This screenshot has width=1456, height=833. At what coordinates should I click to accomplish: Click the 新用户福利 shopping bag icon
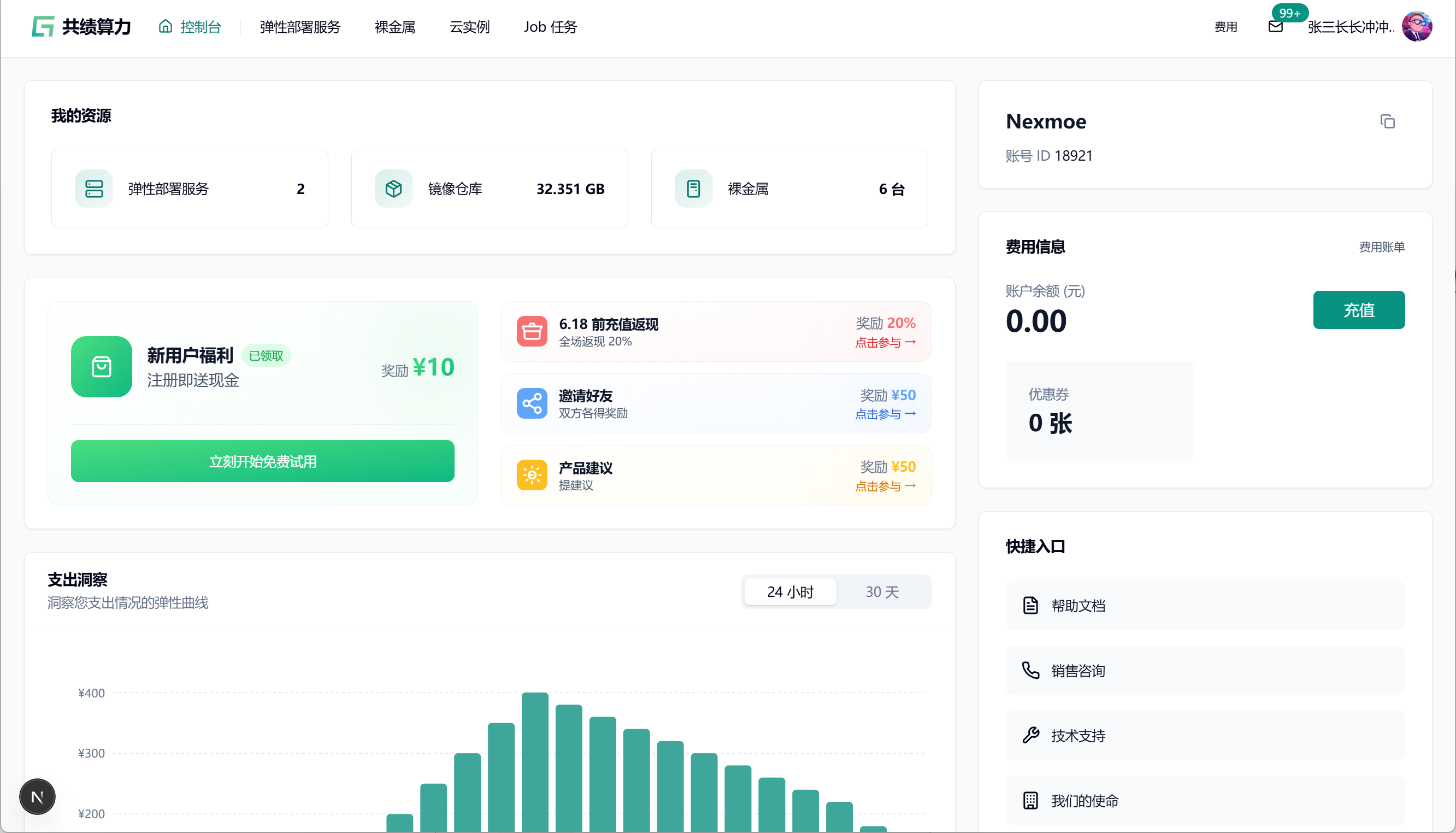pyautogui.click(x=101, y=367)
